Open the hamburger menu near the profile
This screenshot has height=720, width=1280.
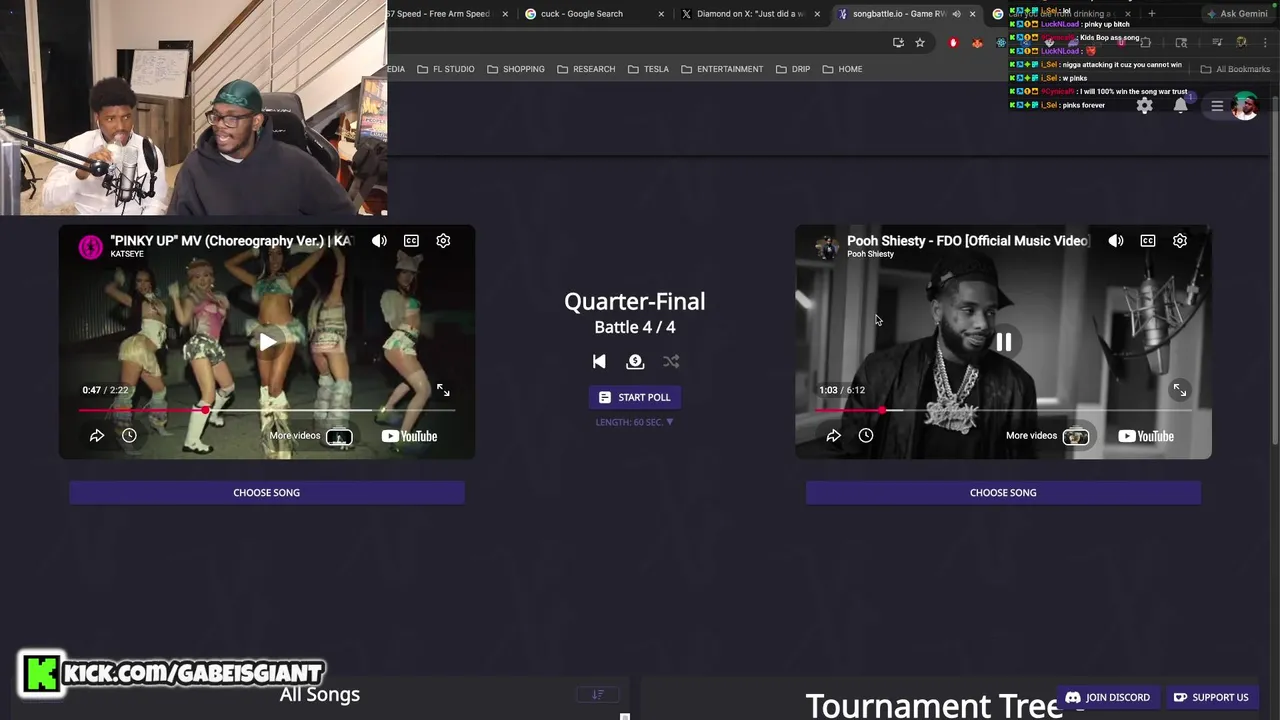tap(1217, 105)
